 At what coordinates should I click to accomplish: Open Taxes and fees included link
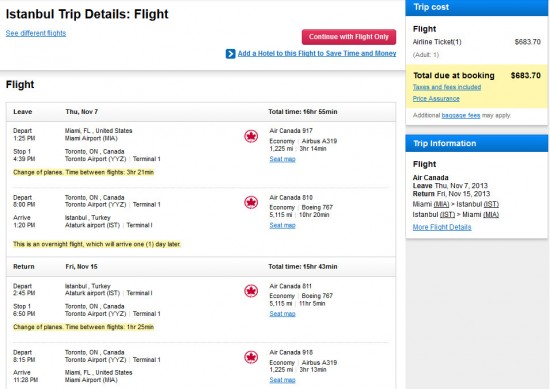coord(447,87)
